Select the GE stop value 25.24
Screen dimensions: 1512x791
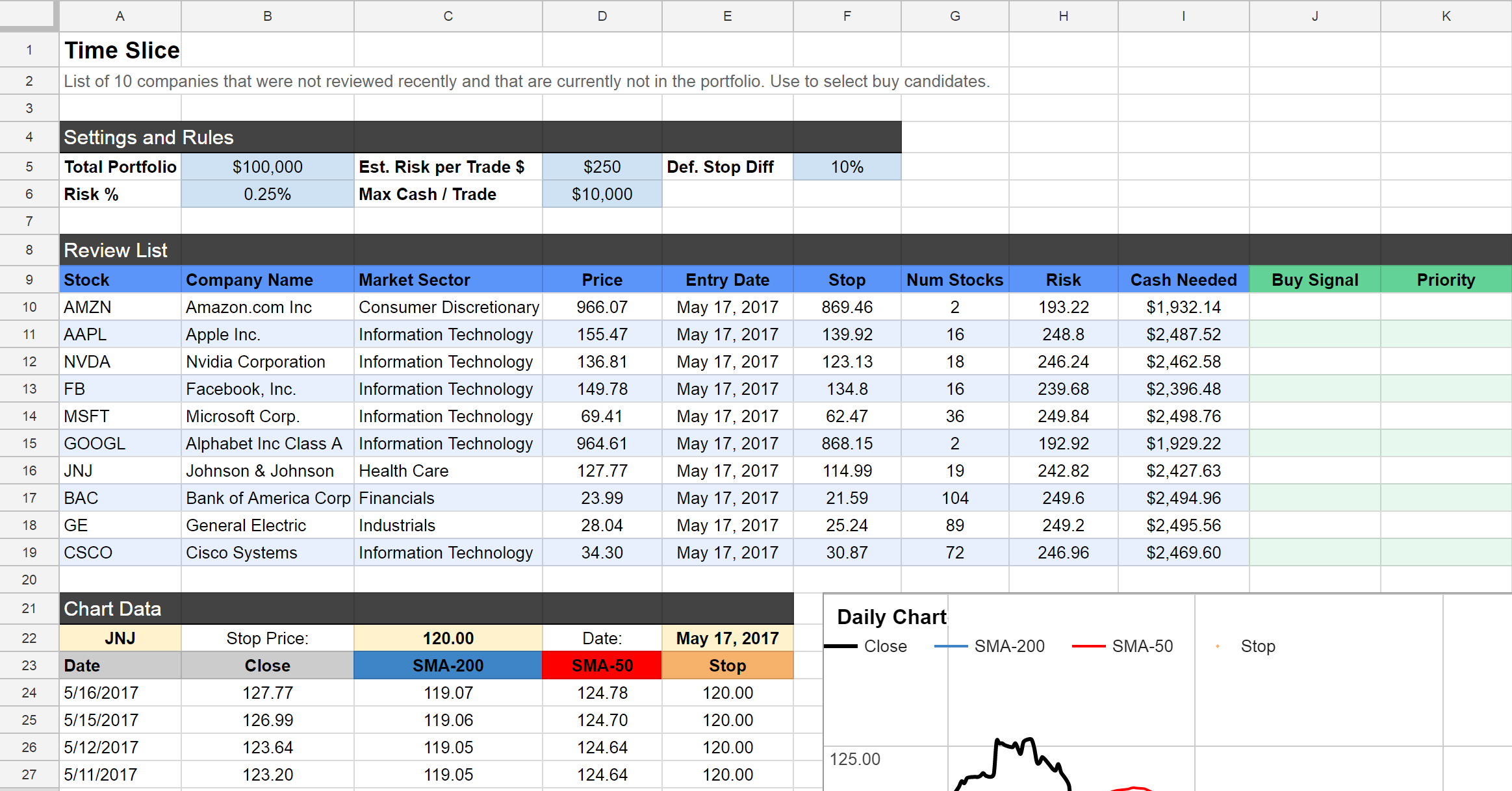[847, 525]
